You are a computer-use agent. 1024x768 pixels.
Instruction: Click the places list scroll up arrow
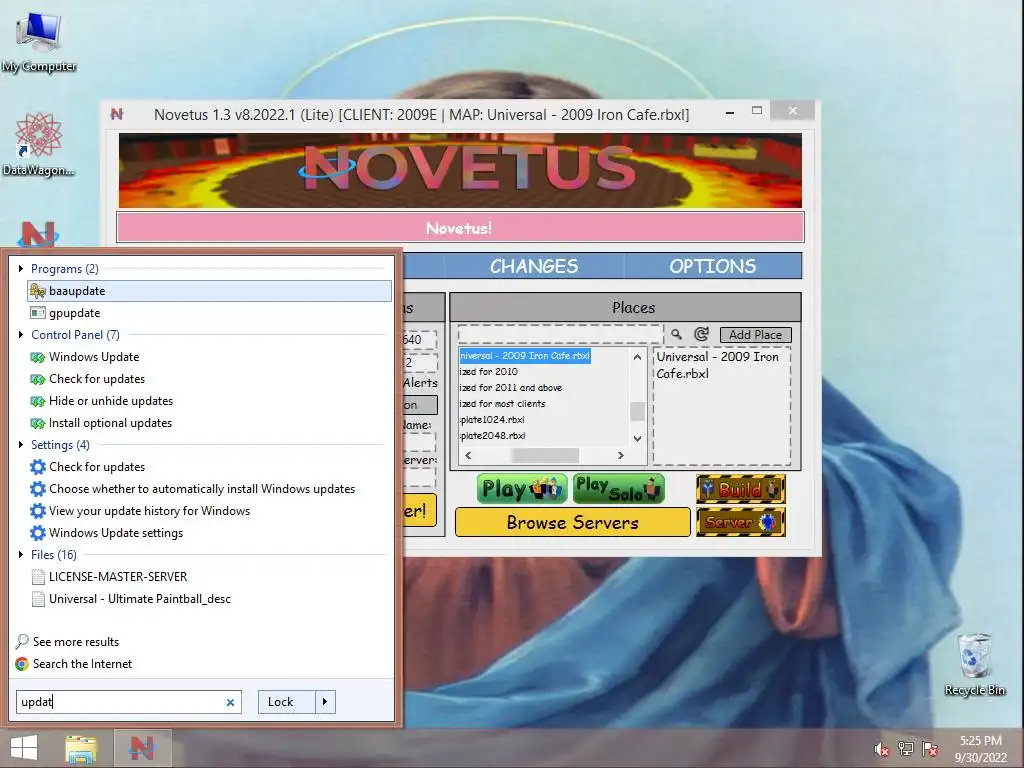(637, 357)
